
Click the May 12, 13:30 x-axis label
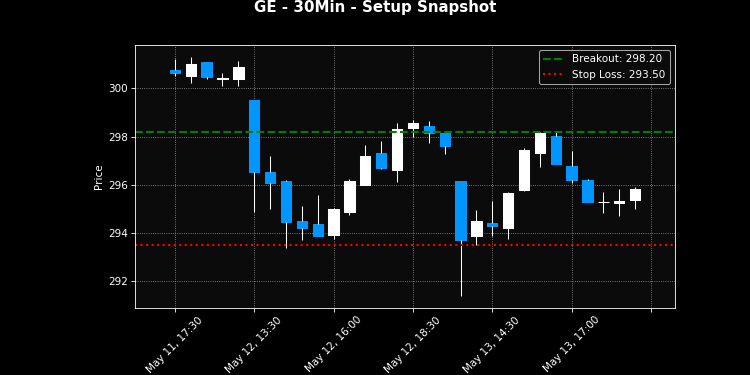click(252, 344)
